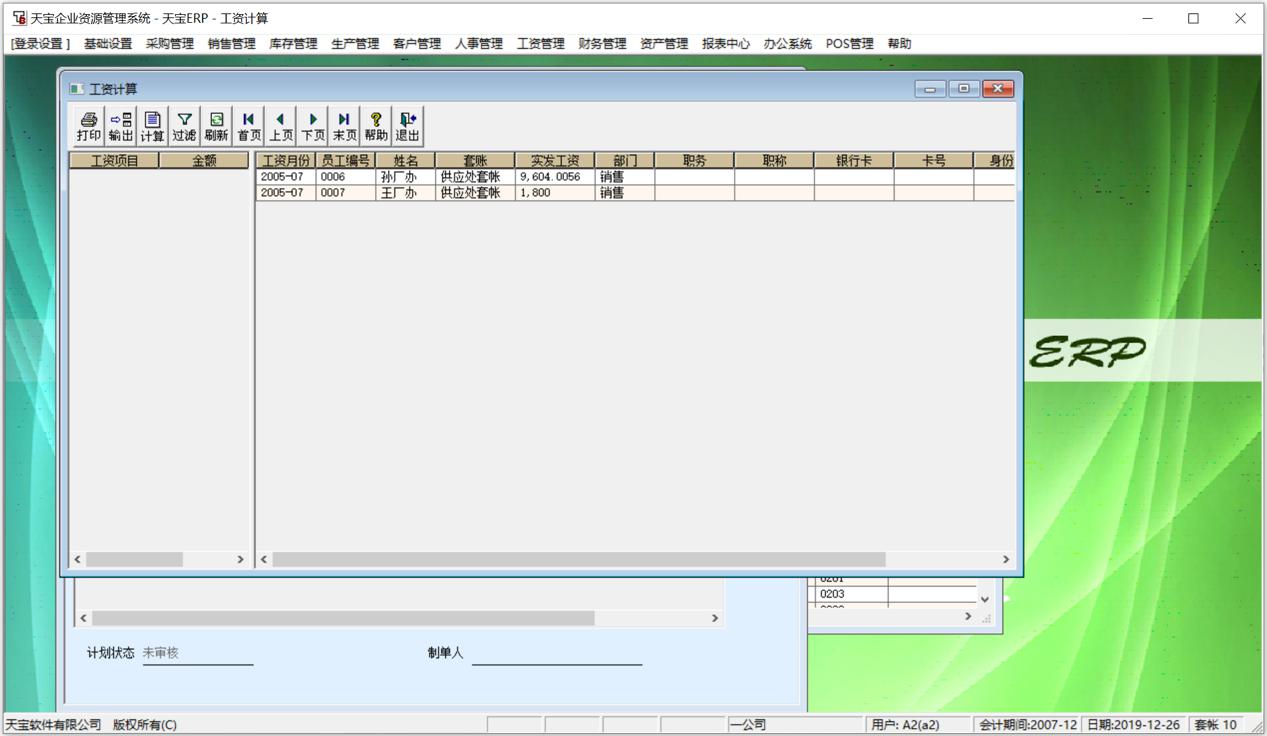
Task: Open the Filter (过滤) tool
Action: click(x=184, y=126)
